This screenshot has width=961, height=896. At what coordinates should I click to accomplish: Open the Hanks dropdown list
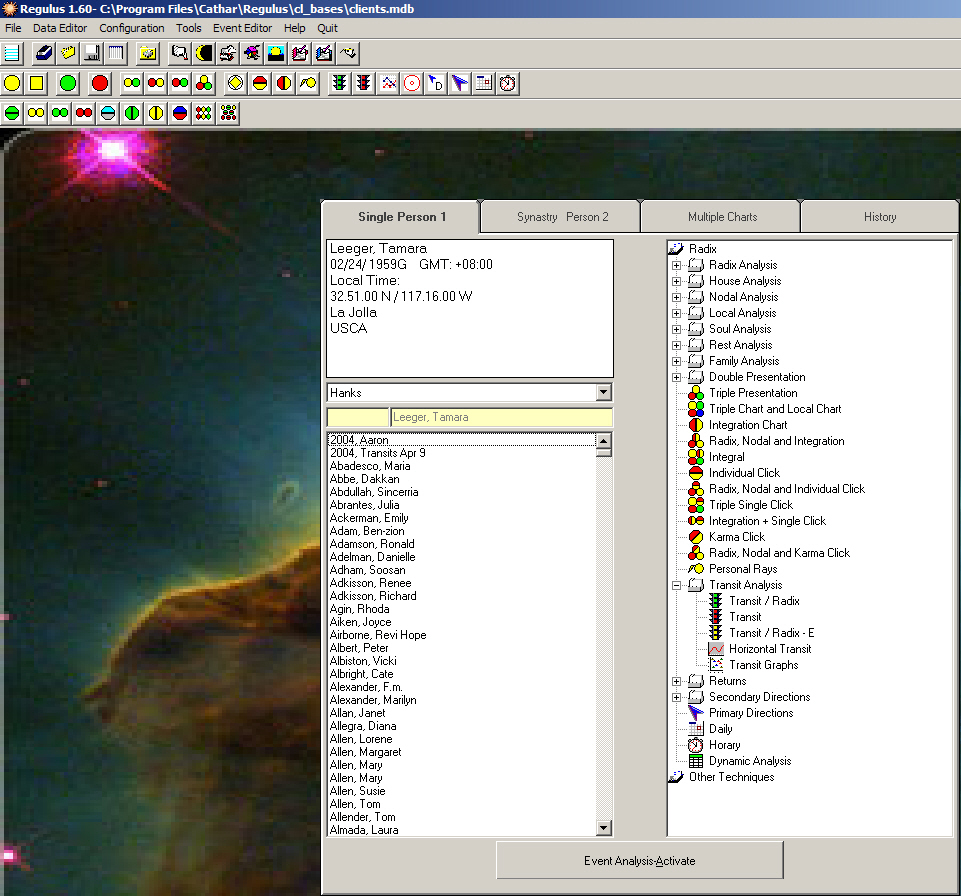click(603, 393)
